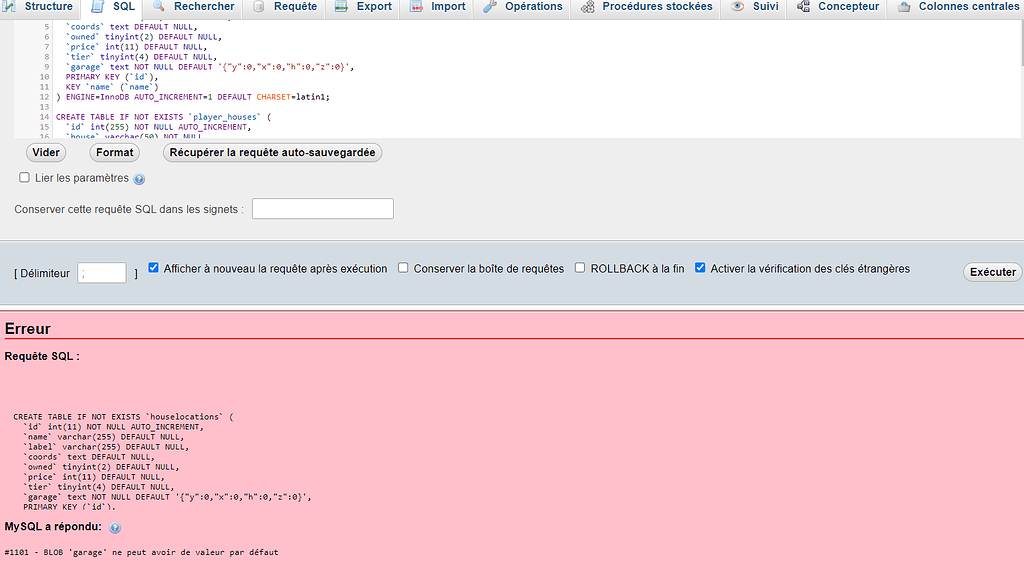The image size is (1024, 563).
Task: Click the Format button
Action: [x=114, y=152]
